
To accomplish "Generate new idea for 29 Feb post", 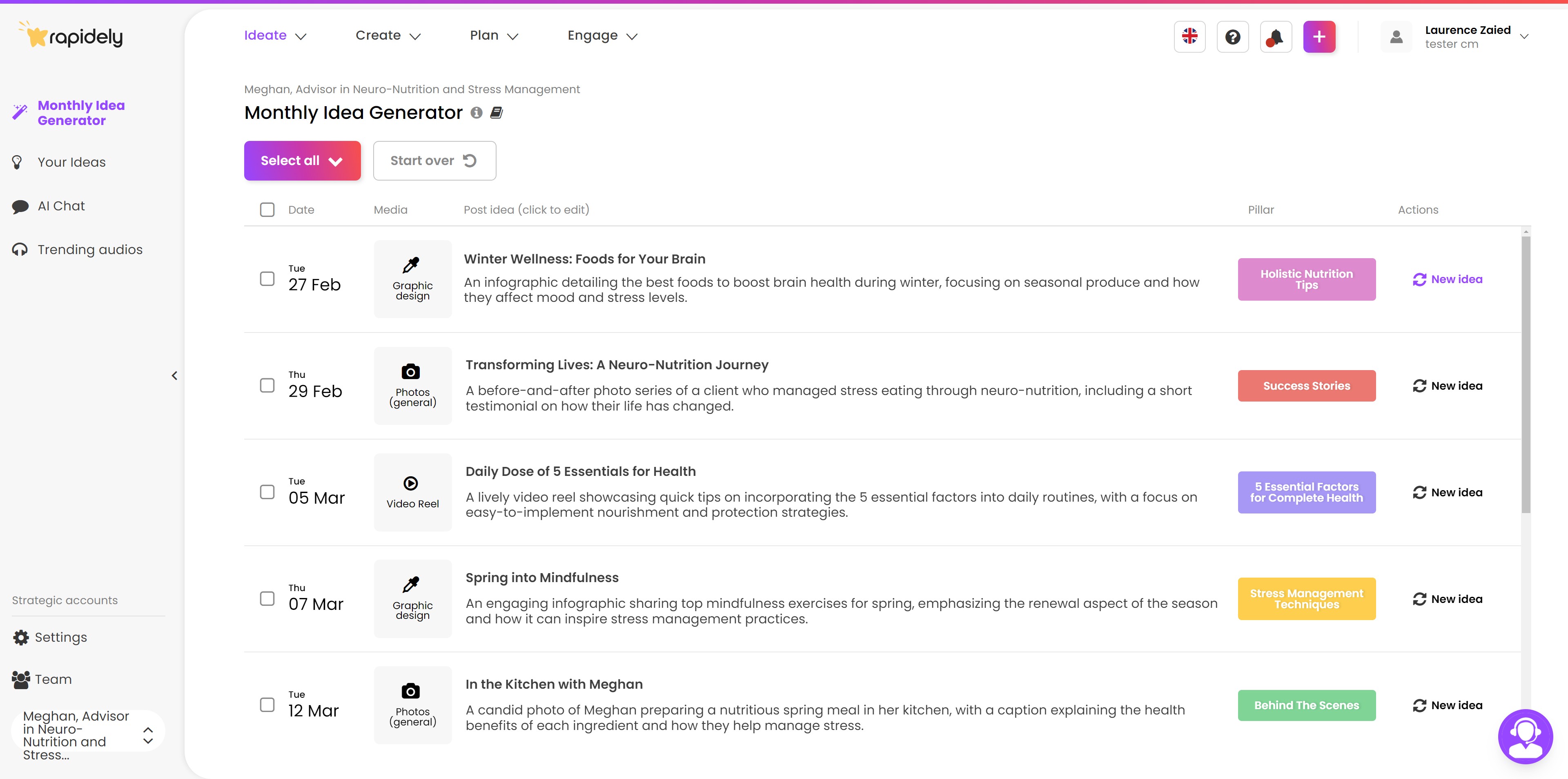I will point(1448,386).
